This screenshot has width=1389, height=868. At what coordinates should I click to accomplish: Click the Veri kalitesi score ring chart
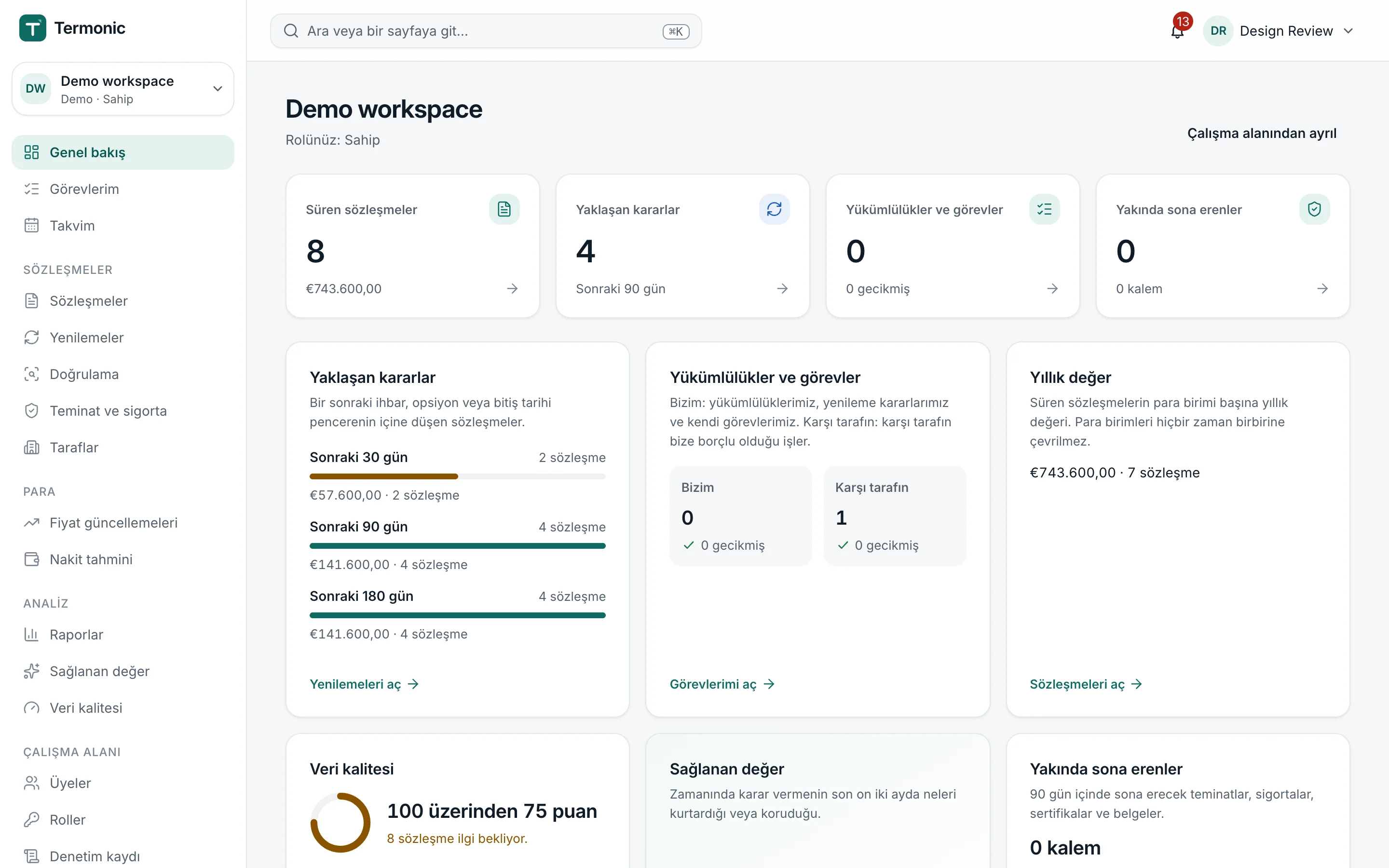340,822
